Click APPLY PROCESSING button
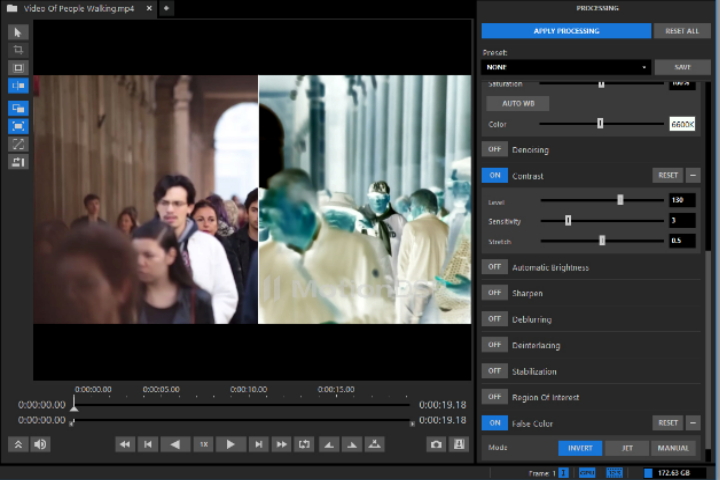 pos(566,31)
